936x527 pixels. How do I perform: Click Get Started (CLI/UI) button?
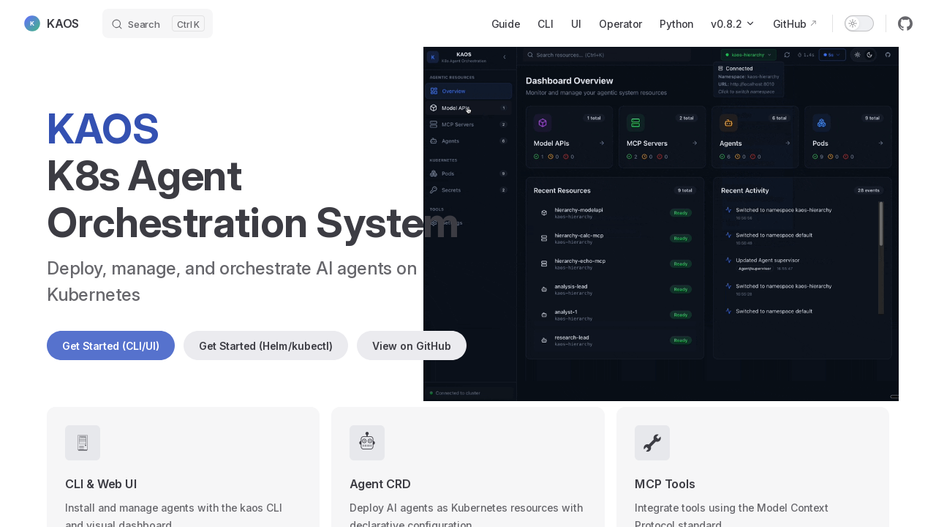coord(110,346)
